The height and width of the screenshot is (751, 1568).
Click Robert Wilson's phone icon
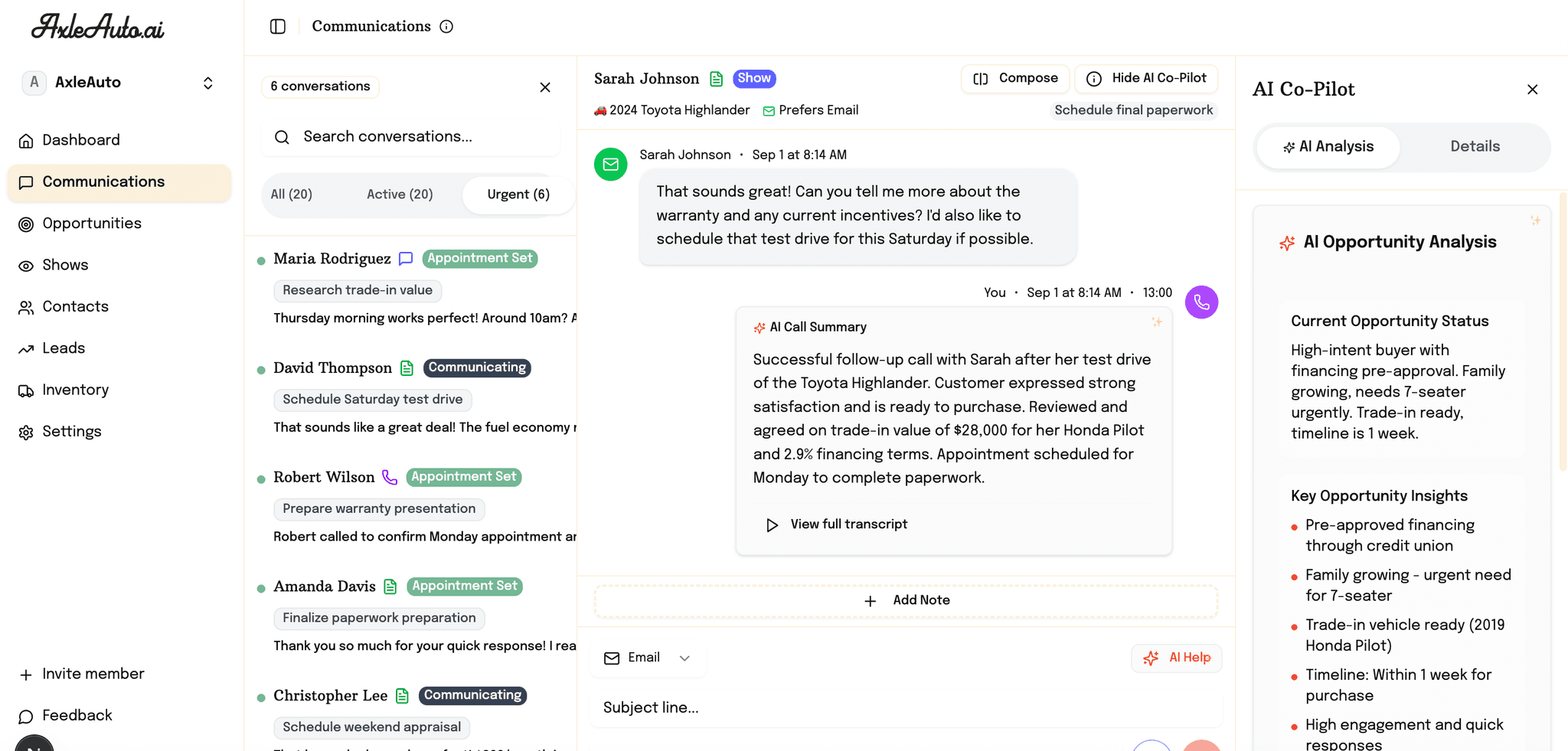click(x=390, y=478)
